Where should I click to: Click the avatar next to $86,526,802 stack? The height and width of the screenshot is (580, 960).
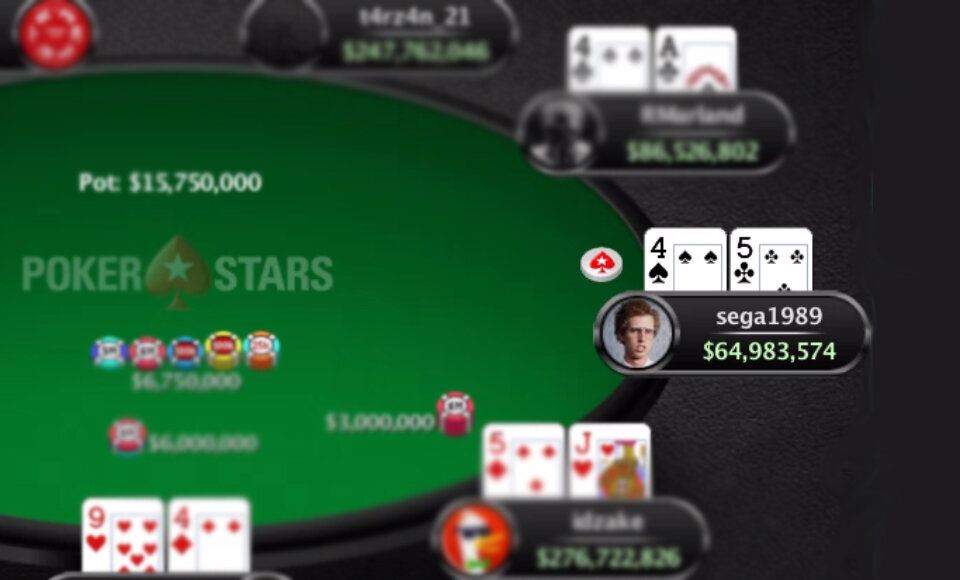click(x=560, y=134)
